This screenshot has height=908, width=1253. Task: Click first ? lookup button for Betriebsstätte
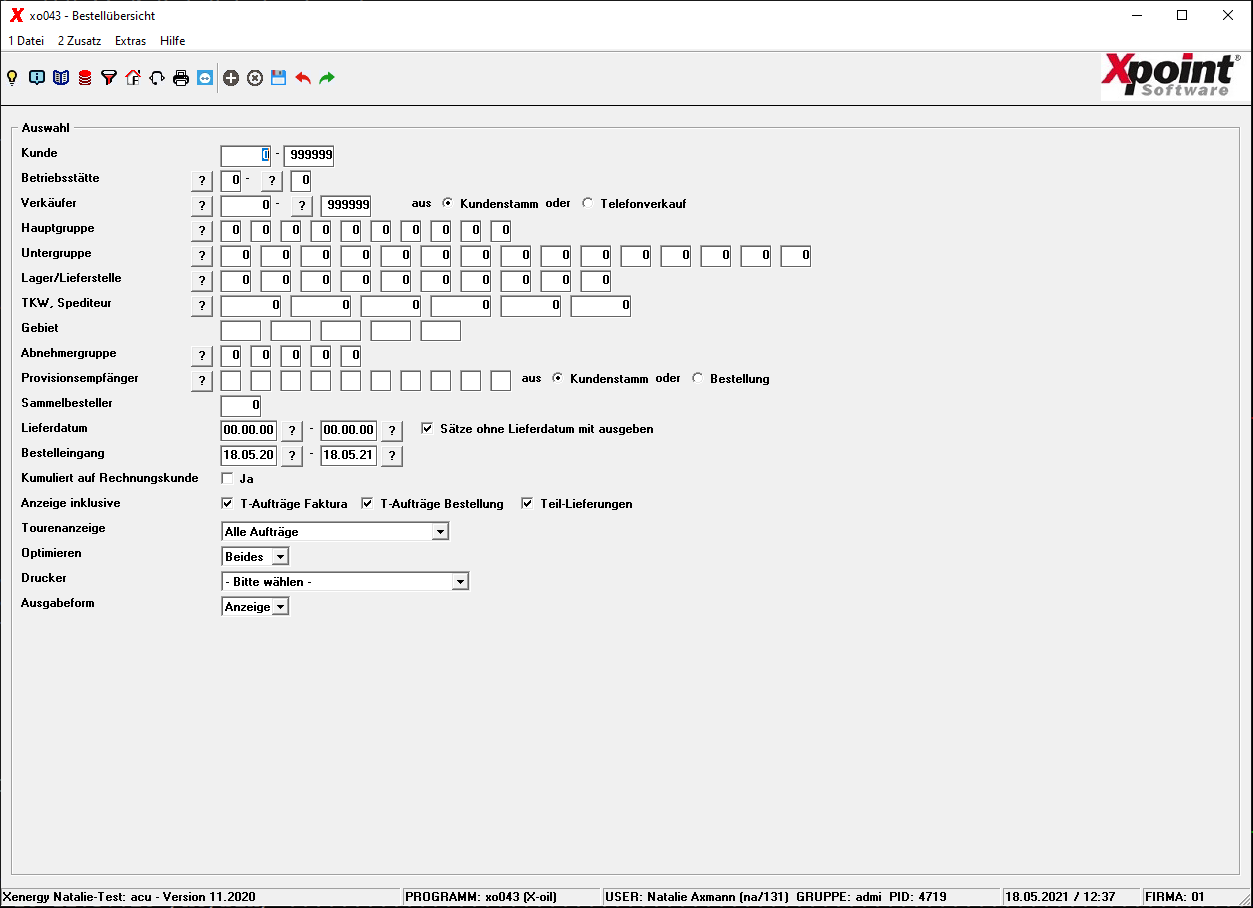tap(202, 181)
